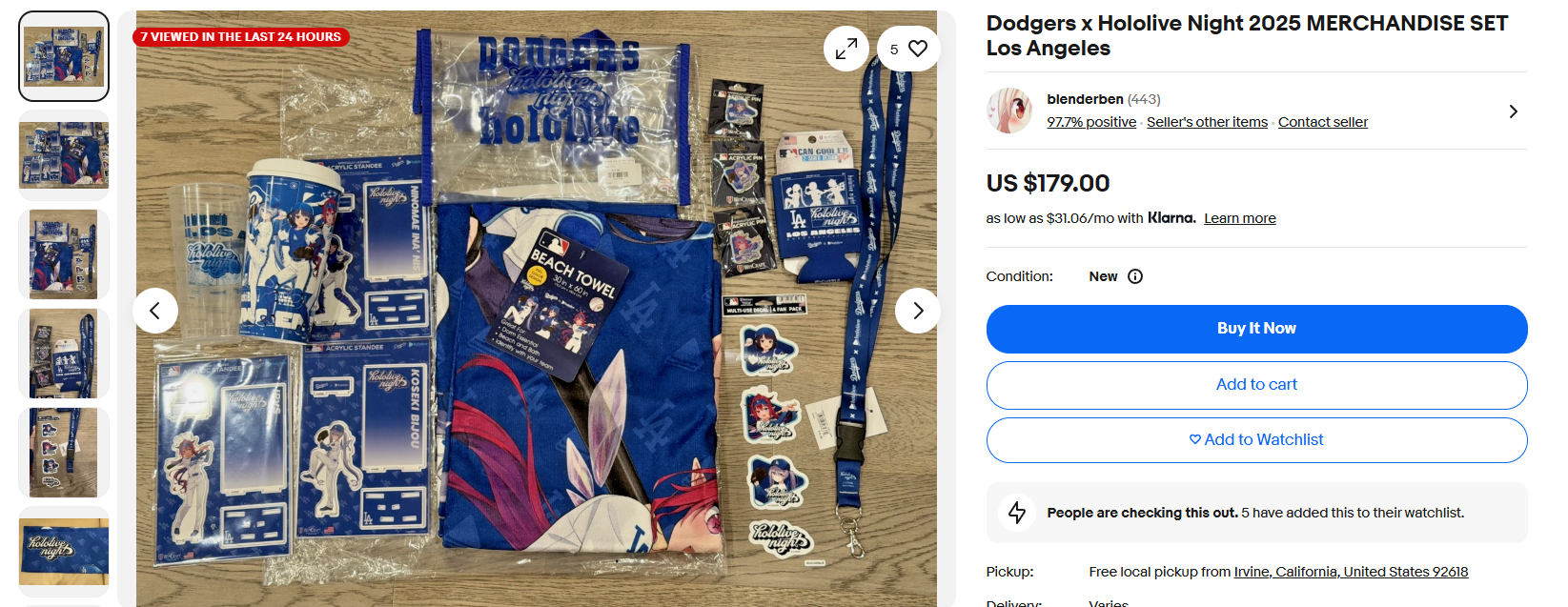1568x607 pixels.
Task: Open the New condition info icon
Action: point(1135,276)
